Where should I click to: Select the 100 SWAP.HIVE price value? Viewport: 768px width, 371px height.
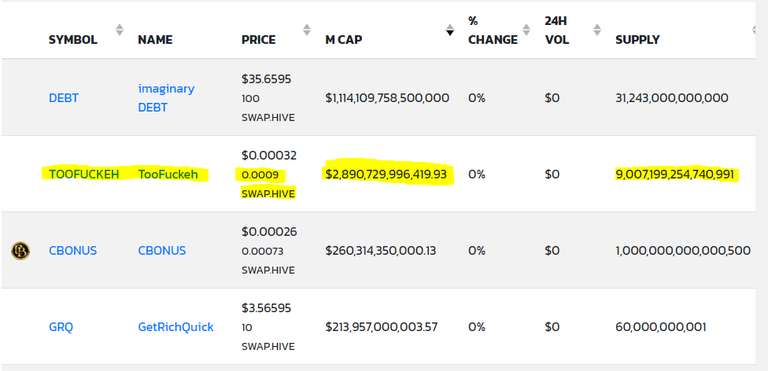(x=268, y=108)
